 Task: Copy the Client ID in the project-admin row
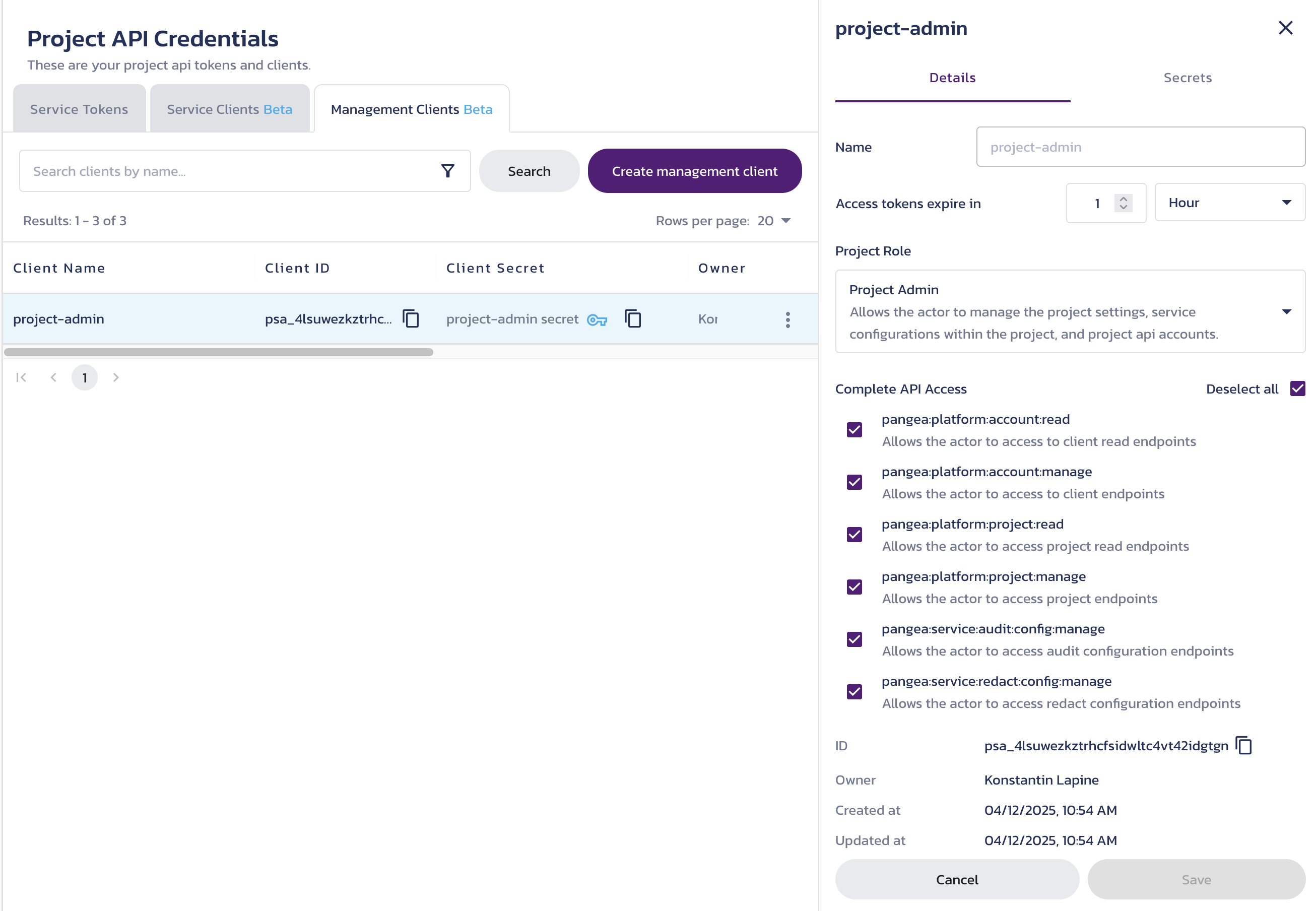(x=411, y=318)
